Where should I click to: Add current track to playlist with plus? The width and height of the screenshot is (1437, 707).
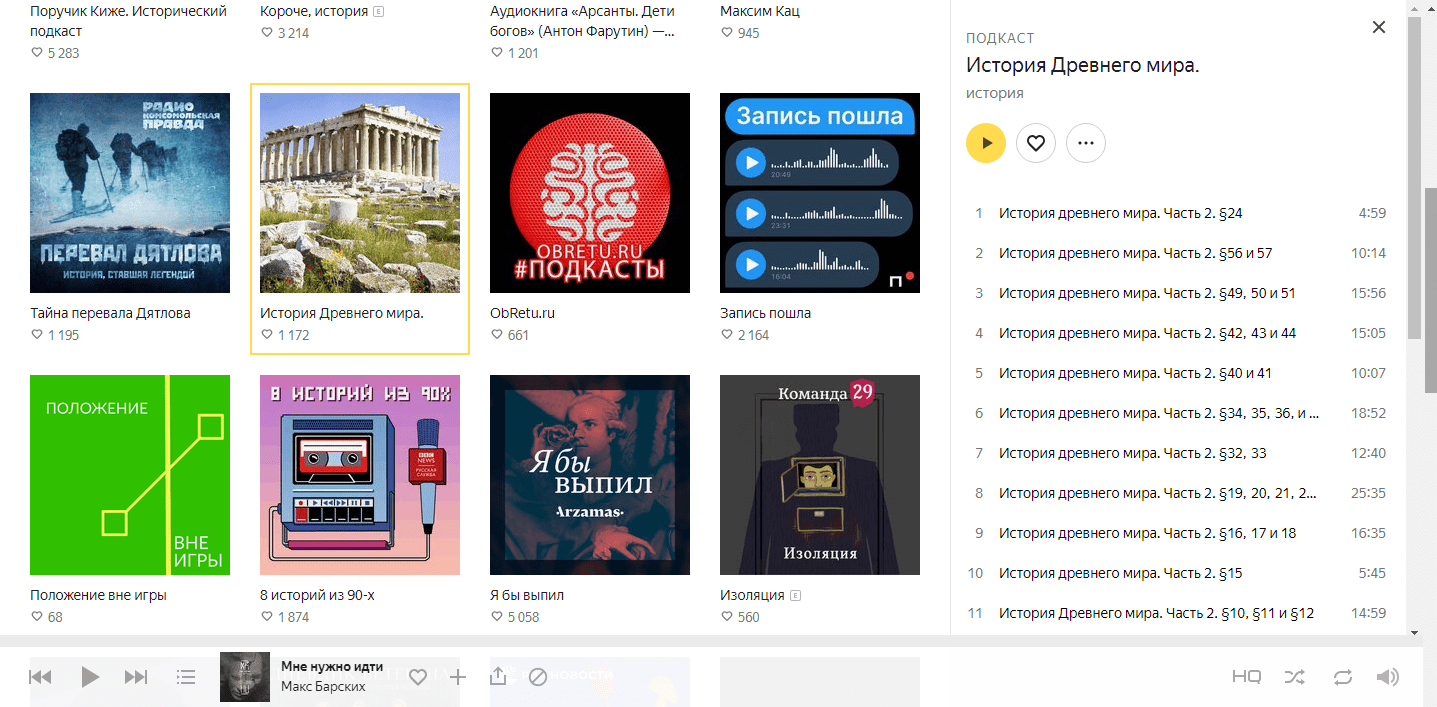[458, 677]
